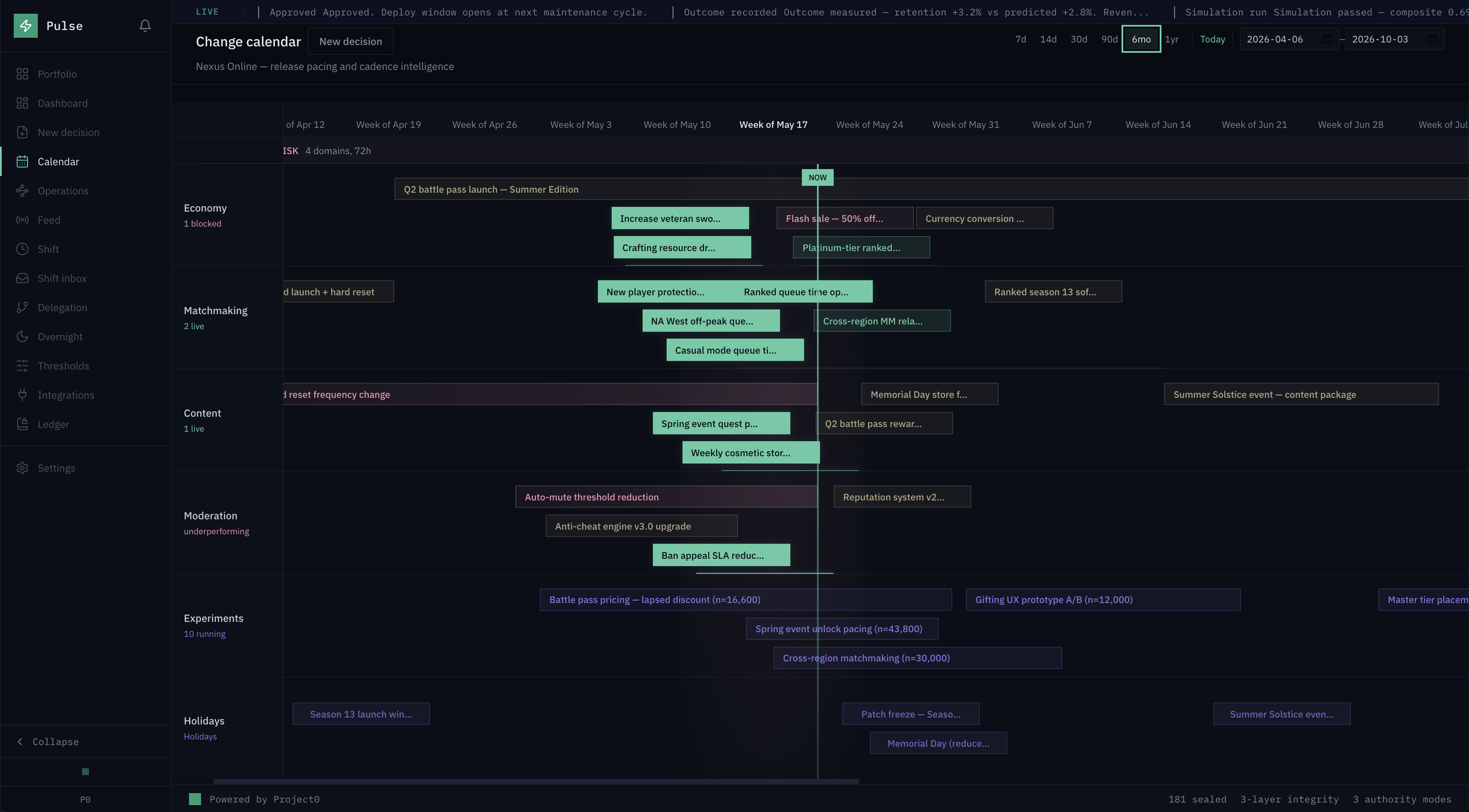This screenshot has width=1469, height=812.
Task: Select the 14d time range
Action: (1048, 39)
